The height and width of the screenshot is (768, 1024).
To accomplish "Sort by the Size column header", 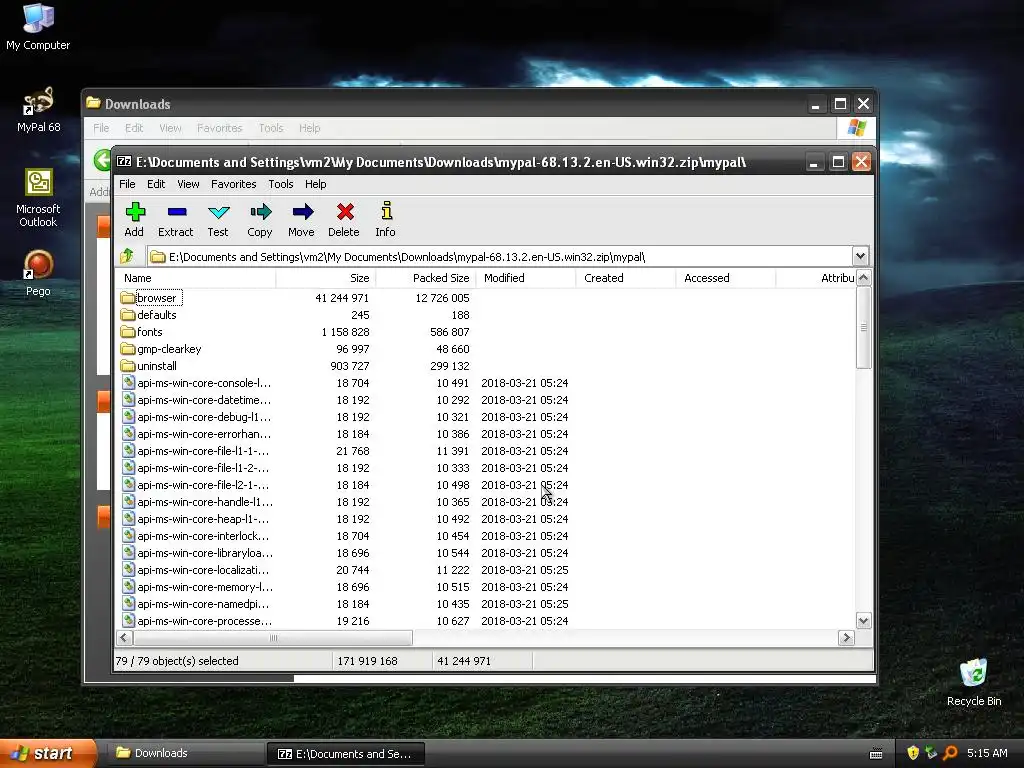I will click(x=326, y=278).
